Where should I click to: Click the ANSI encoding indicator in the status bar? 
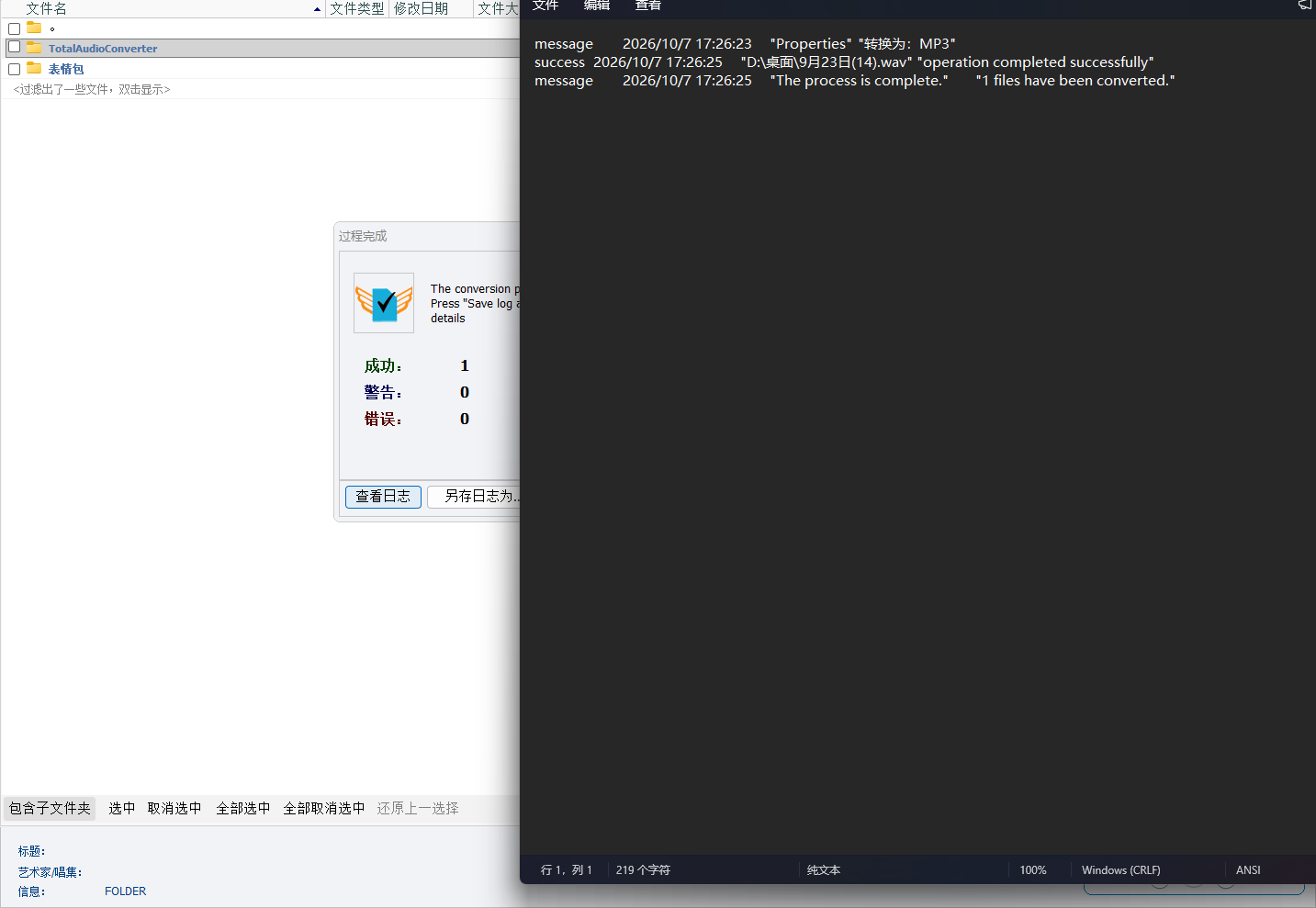point(1248,870)
